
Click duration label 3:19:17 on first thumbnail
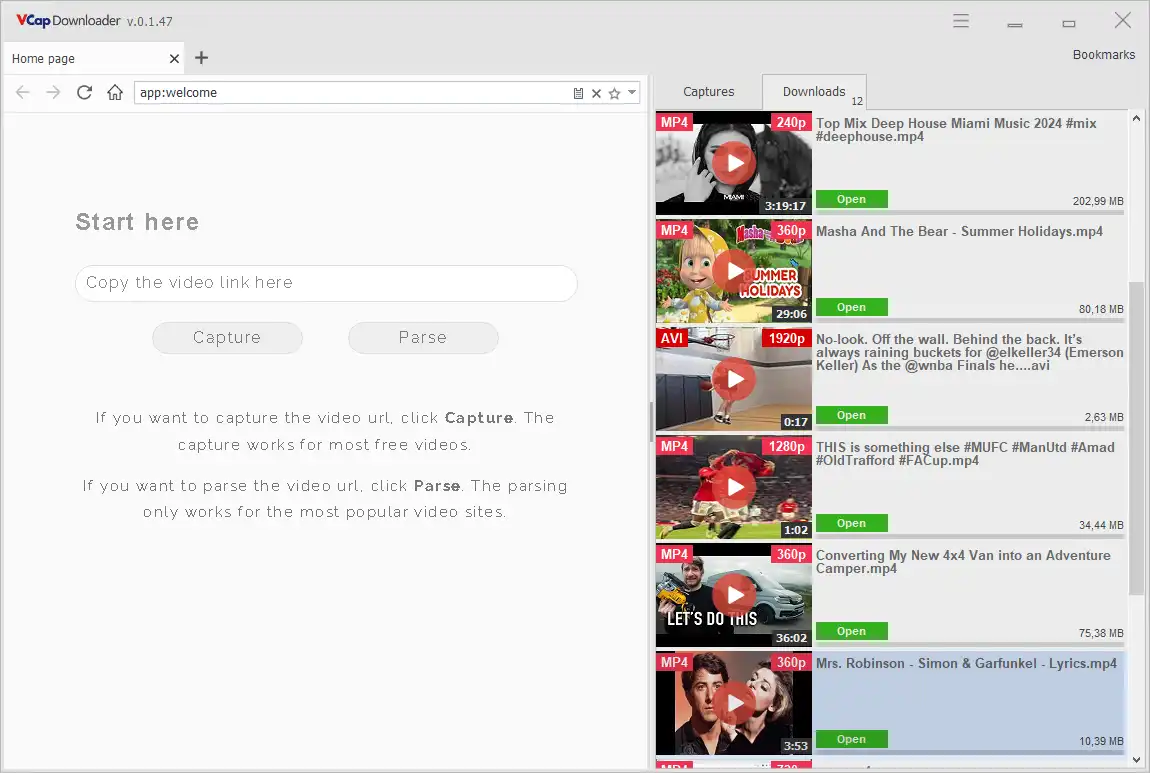tap(785, 206)
